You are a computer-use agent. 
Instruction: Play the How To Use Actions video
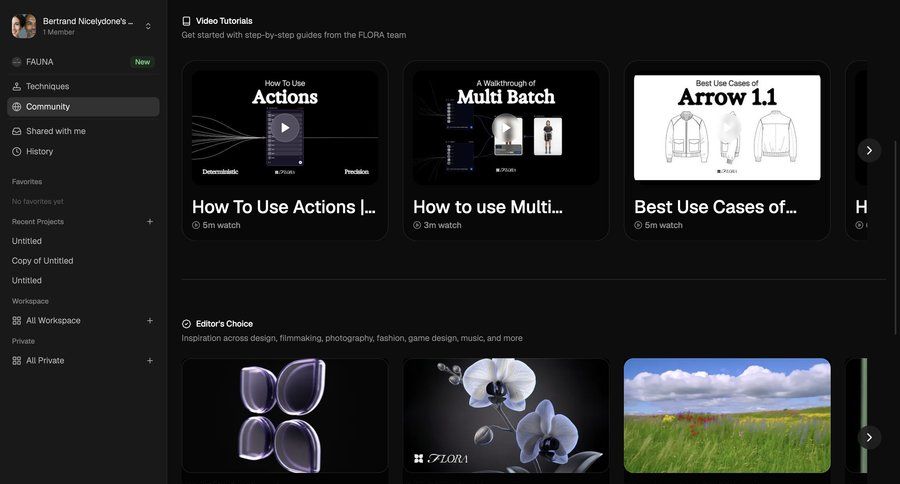pos(285,127)
